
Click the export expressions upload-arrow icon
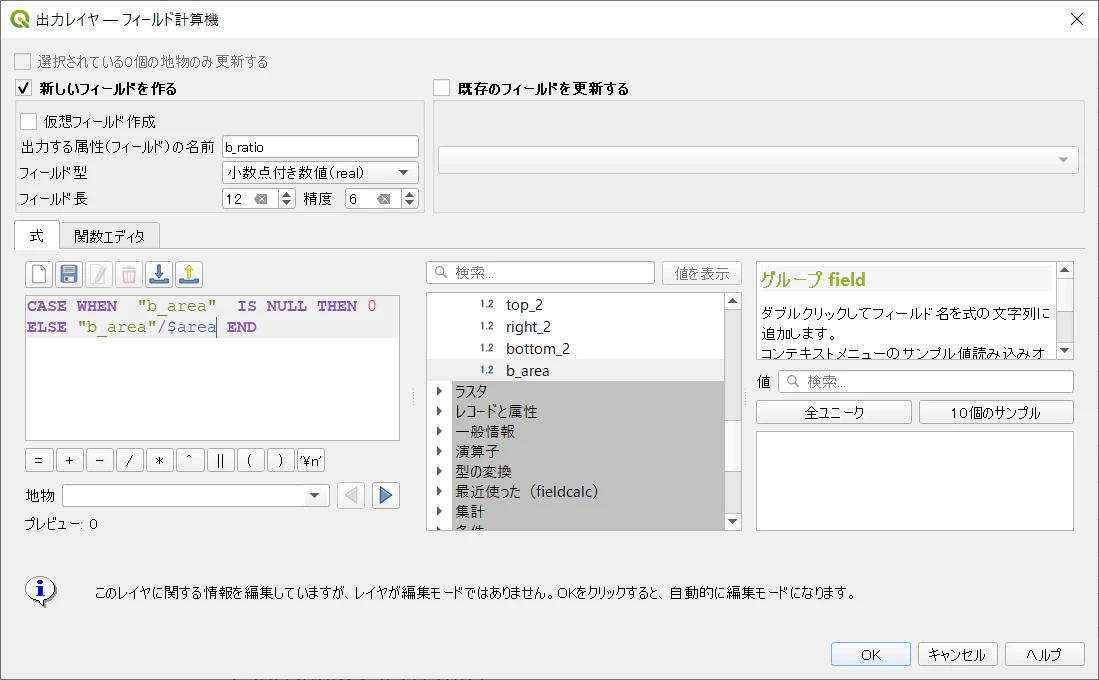[x=189, y=274]
